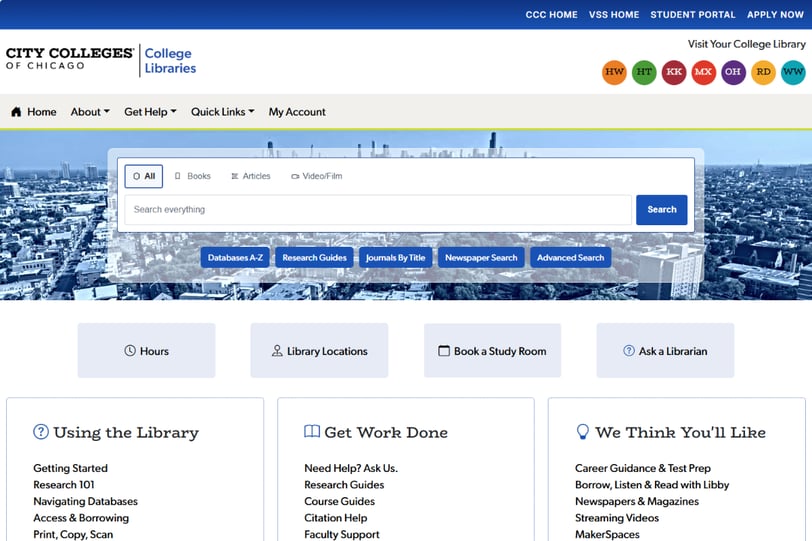This screenshot has height=541, width=812.
Task: Click the blue Search button
Action: [662, 210]
